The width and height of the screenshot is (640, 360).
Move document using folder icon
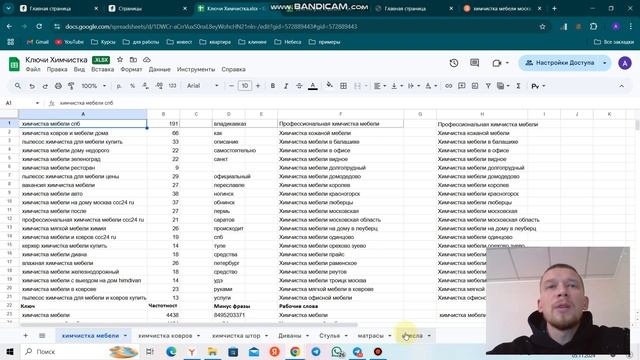point(133,60)
